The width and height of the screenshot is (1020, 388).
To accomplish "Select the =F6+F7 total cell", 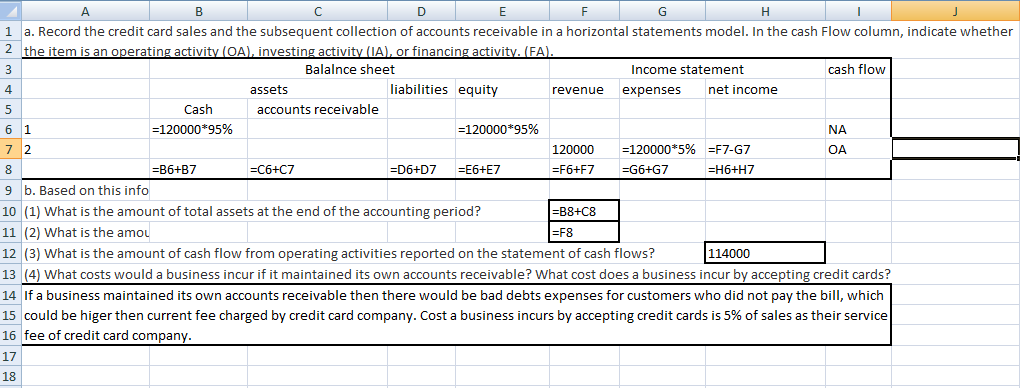I will tap(584, 170).
